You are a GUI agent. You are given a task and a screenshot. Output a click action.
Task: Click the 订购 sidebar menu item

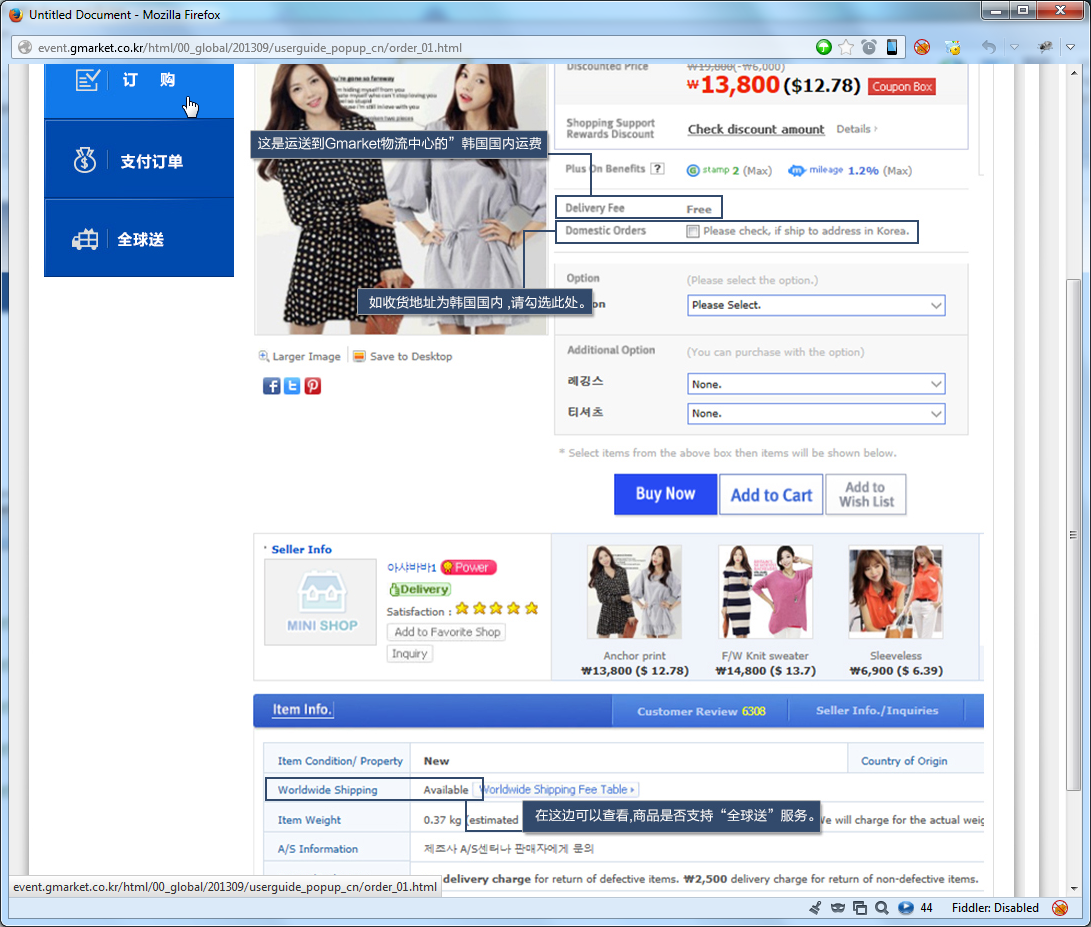pyautogui.click(x=139, y=90)
